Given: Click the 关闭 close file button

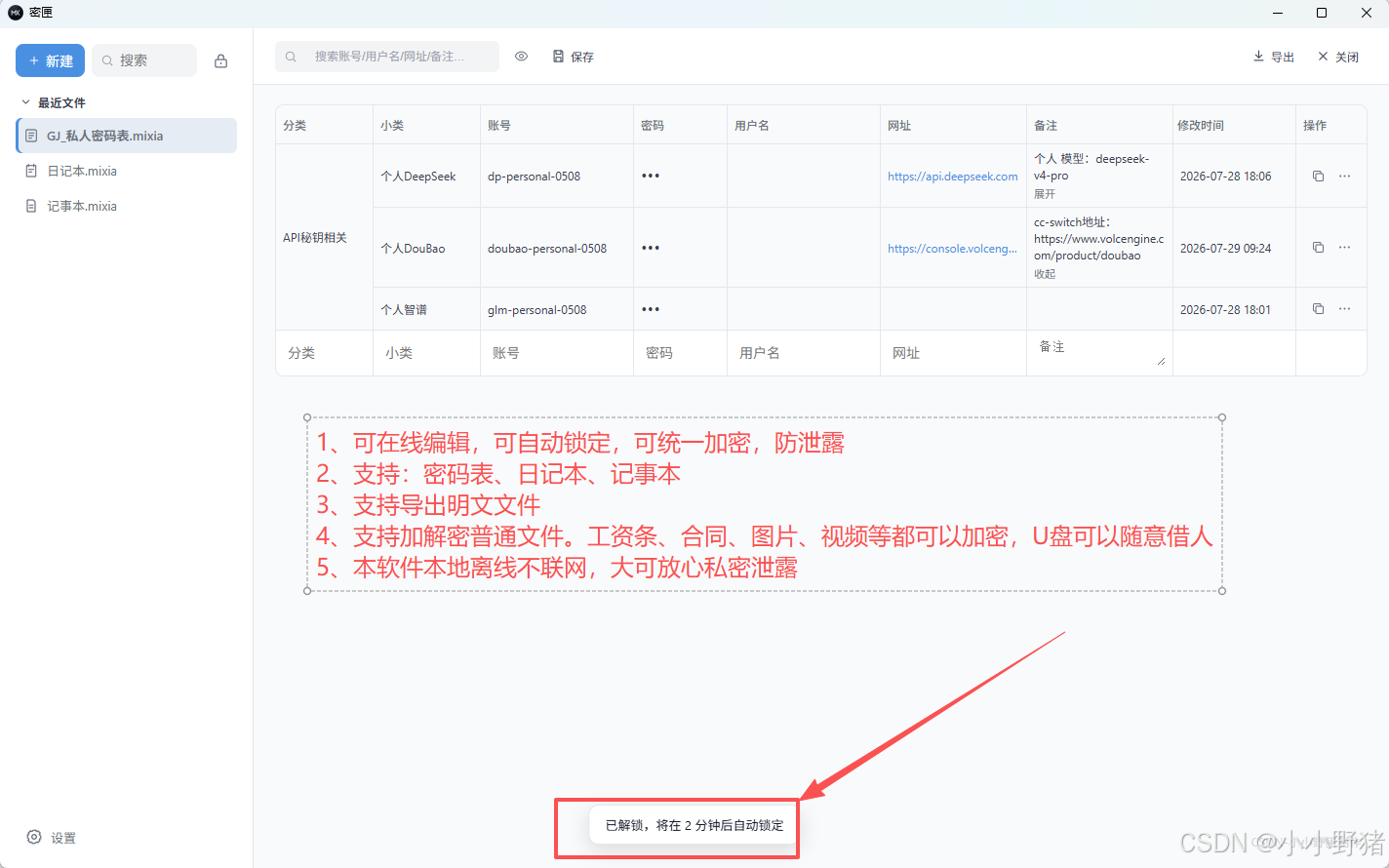Looking at the screenshot, I should 1338,57.
